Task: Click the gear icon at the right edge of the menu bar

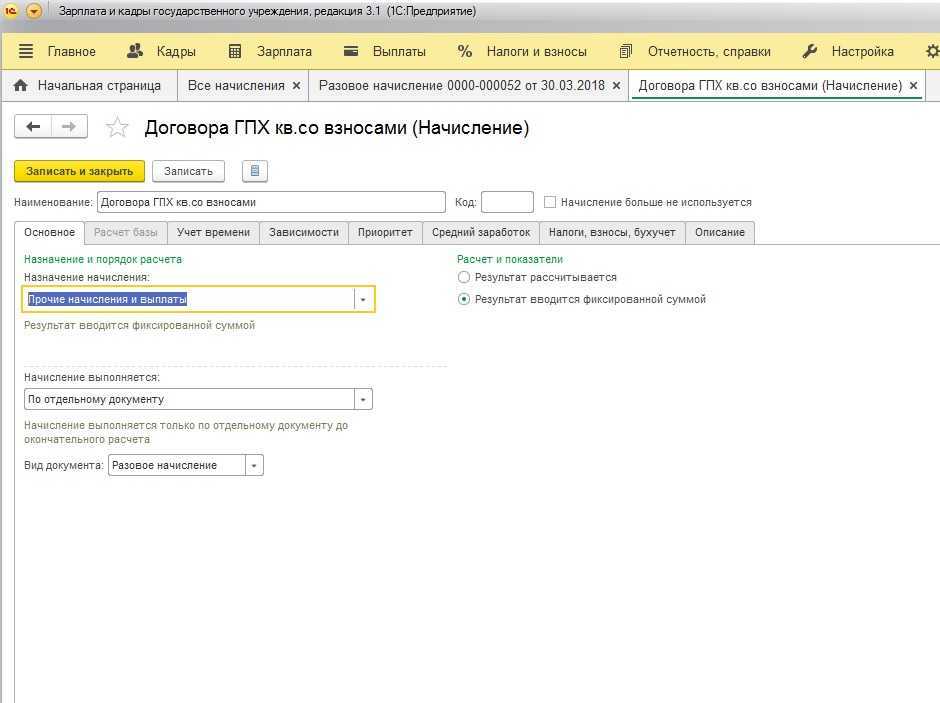Action: pos(932,52)
